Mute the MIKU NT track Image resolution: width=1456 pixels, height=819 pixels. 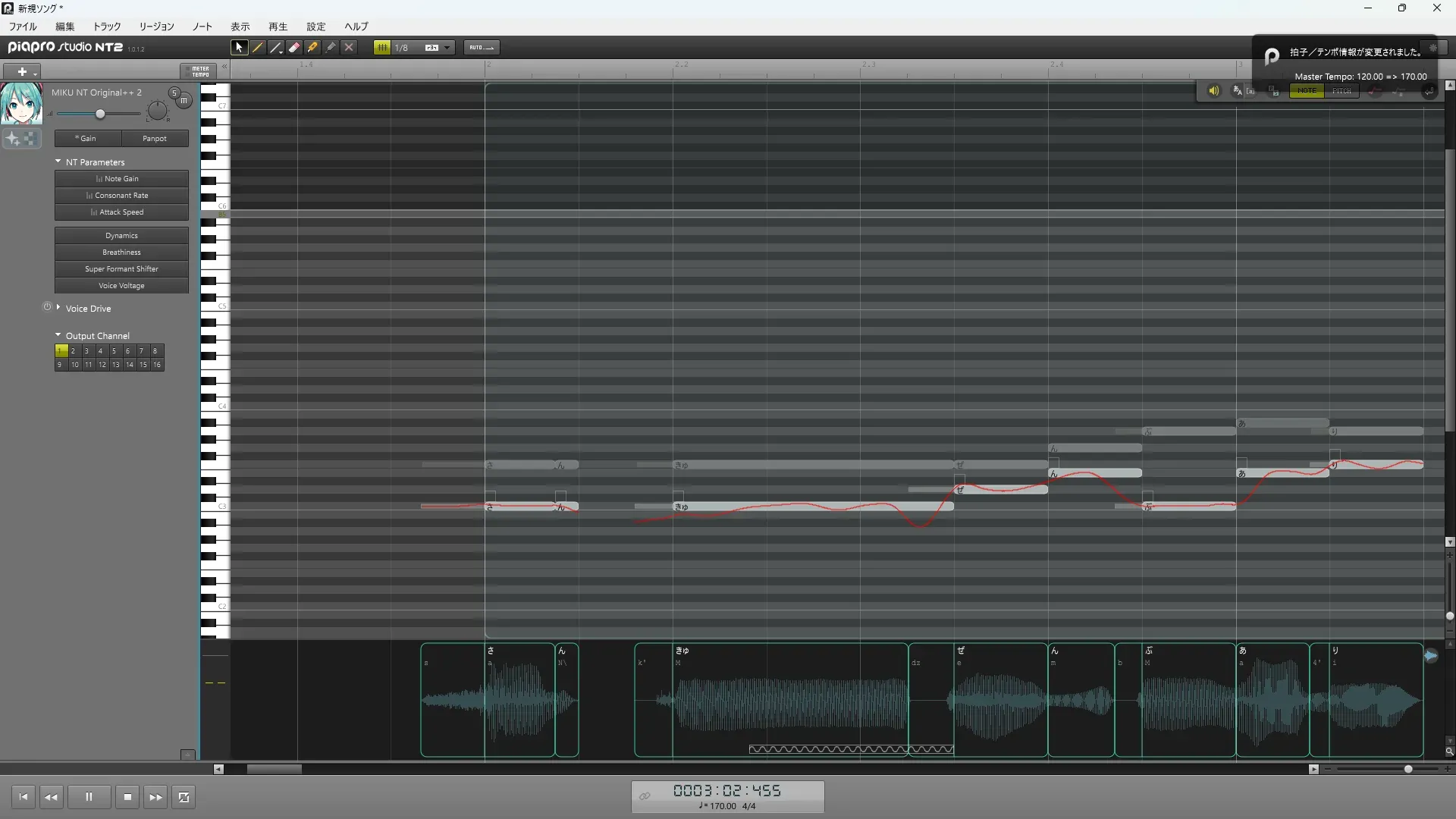click(x=184, y=100)
